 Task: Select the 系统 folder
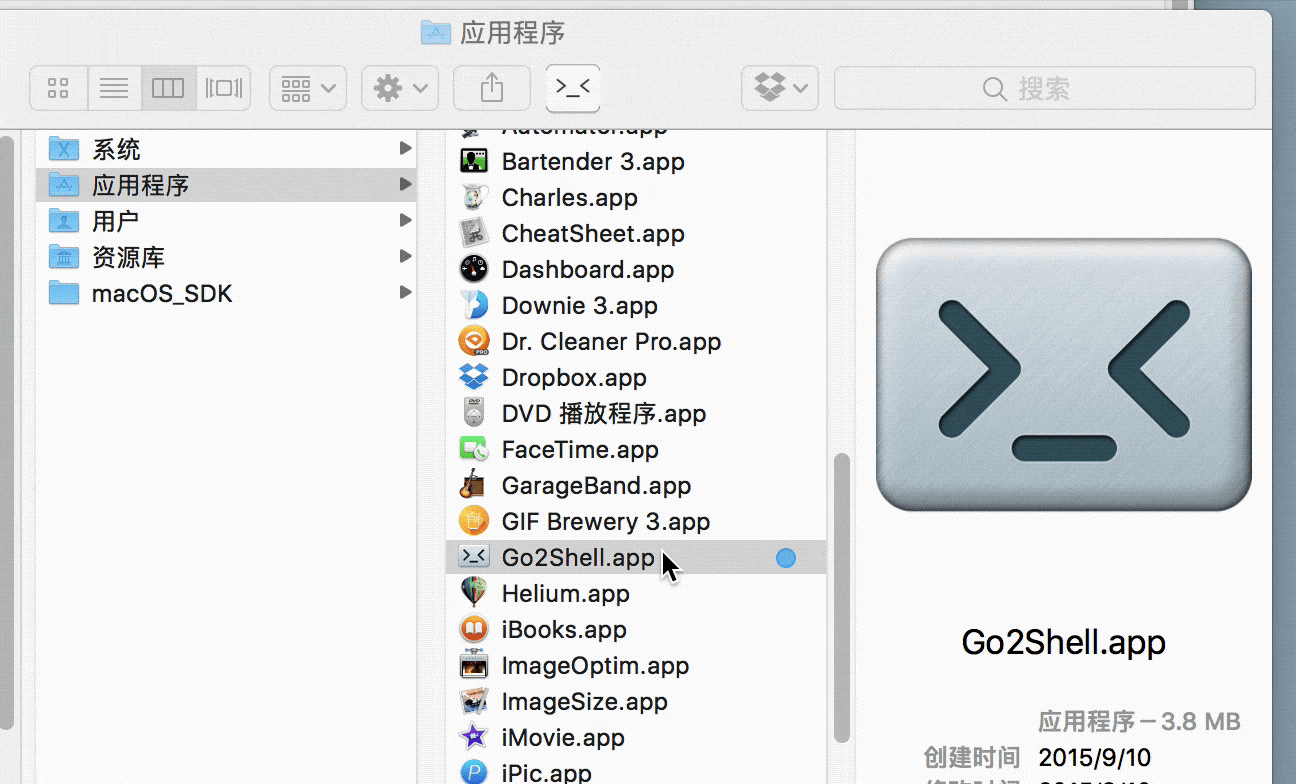click(116, 149)
